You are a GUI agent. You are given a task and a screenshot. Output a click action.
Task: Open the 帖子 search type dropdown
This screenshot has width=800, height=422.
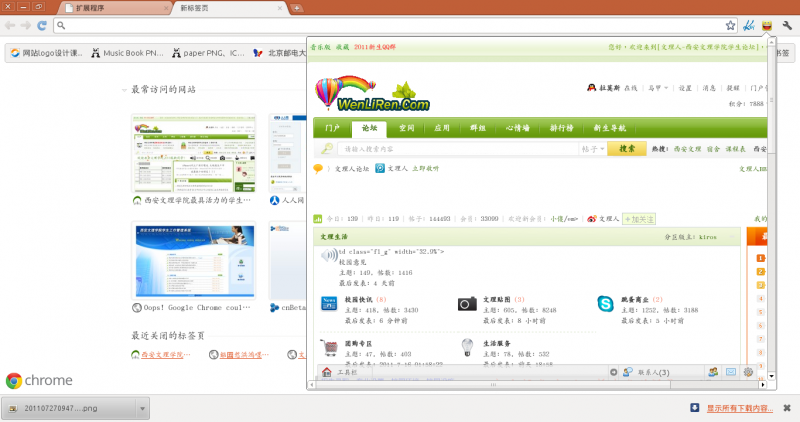tap(593, 149)
